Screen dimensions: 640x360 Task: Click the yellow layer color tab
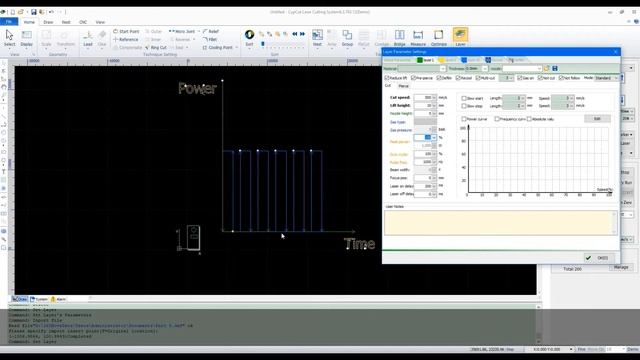447,60
